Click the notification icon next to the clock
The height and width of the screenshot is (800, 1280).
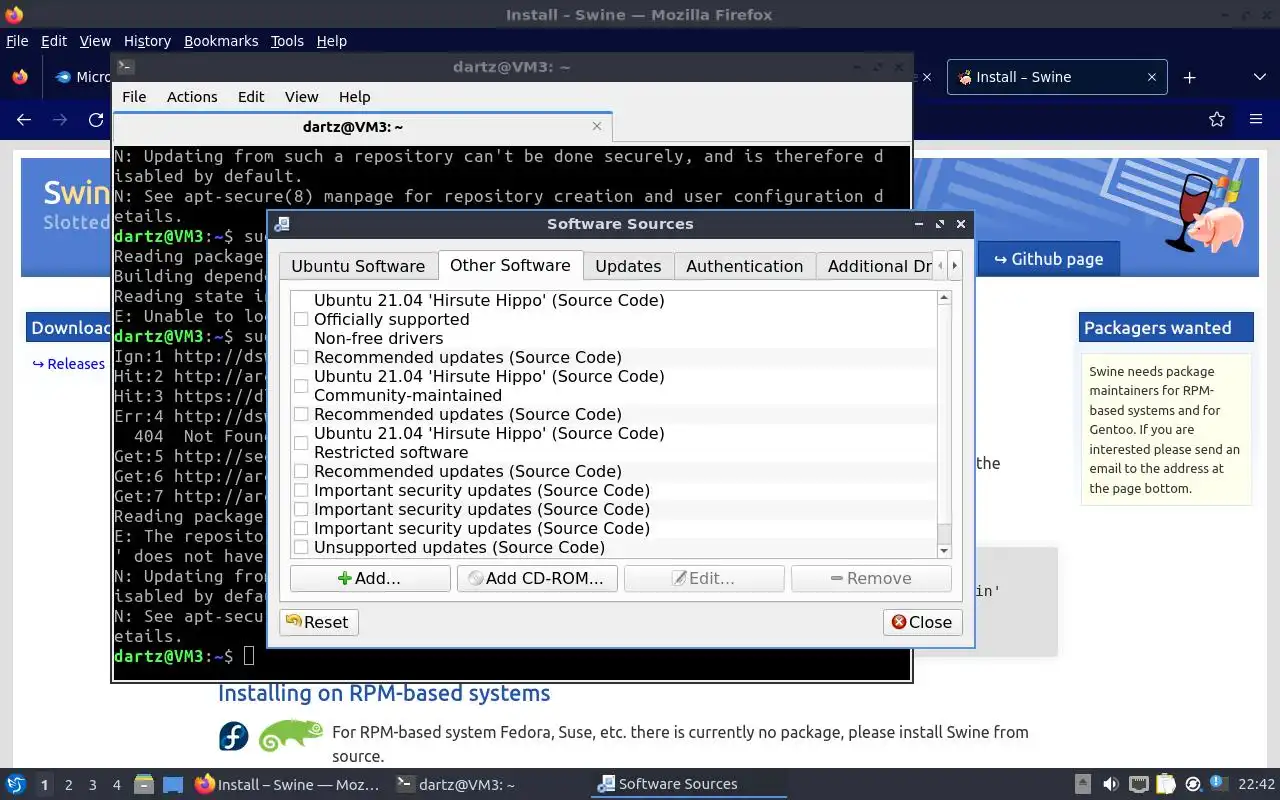(x=1219, y=783)
